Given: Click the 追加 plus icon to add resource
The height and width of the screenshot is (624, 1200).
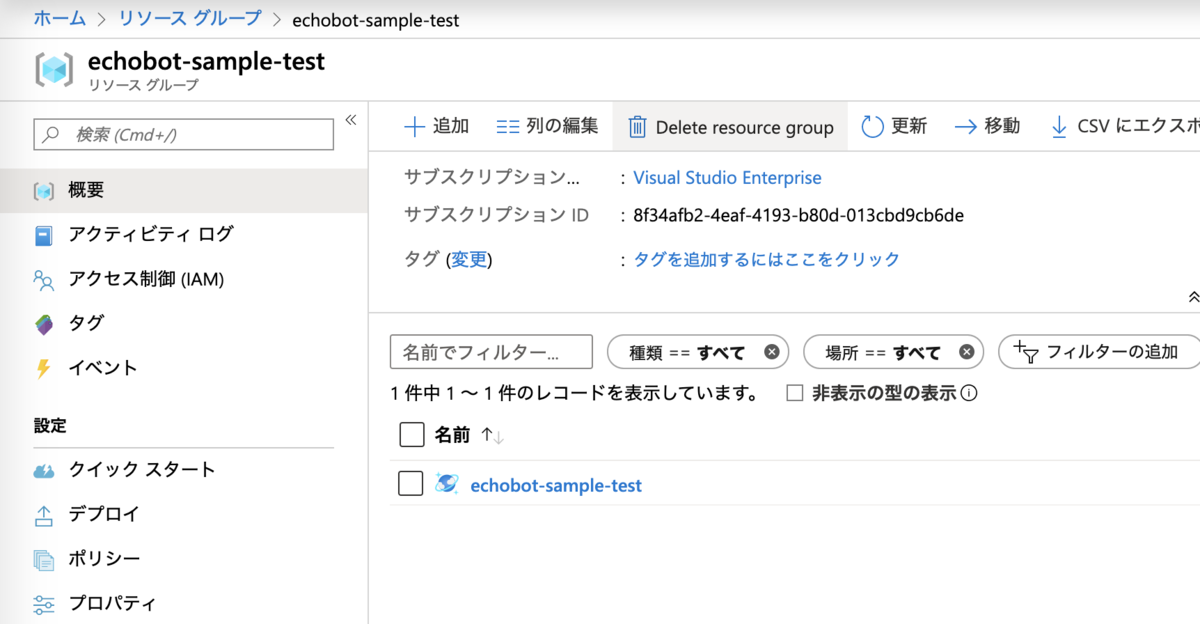Looking at the screenshot, I should (414, 126).
